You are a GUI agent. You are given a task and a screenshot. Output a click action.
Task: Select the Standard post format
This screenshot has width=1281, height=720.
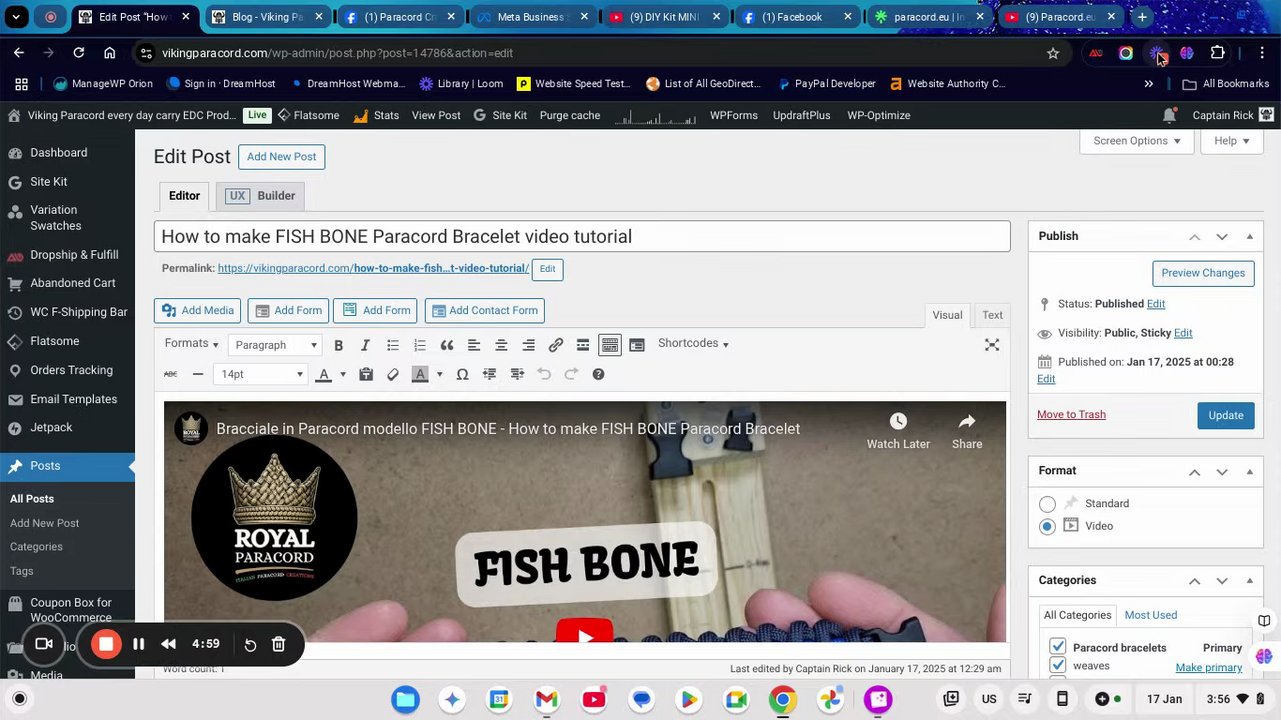click(1047, 504)
